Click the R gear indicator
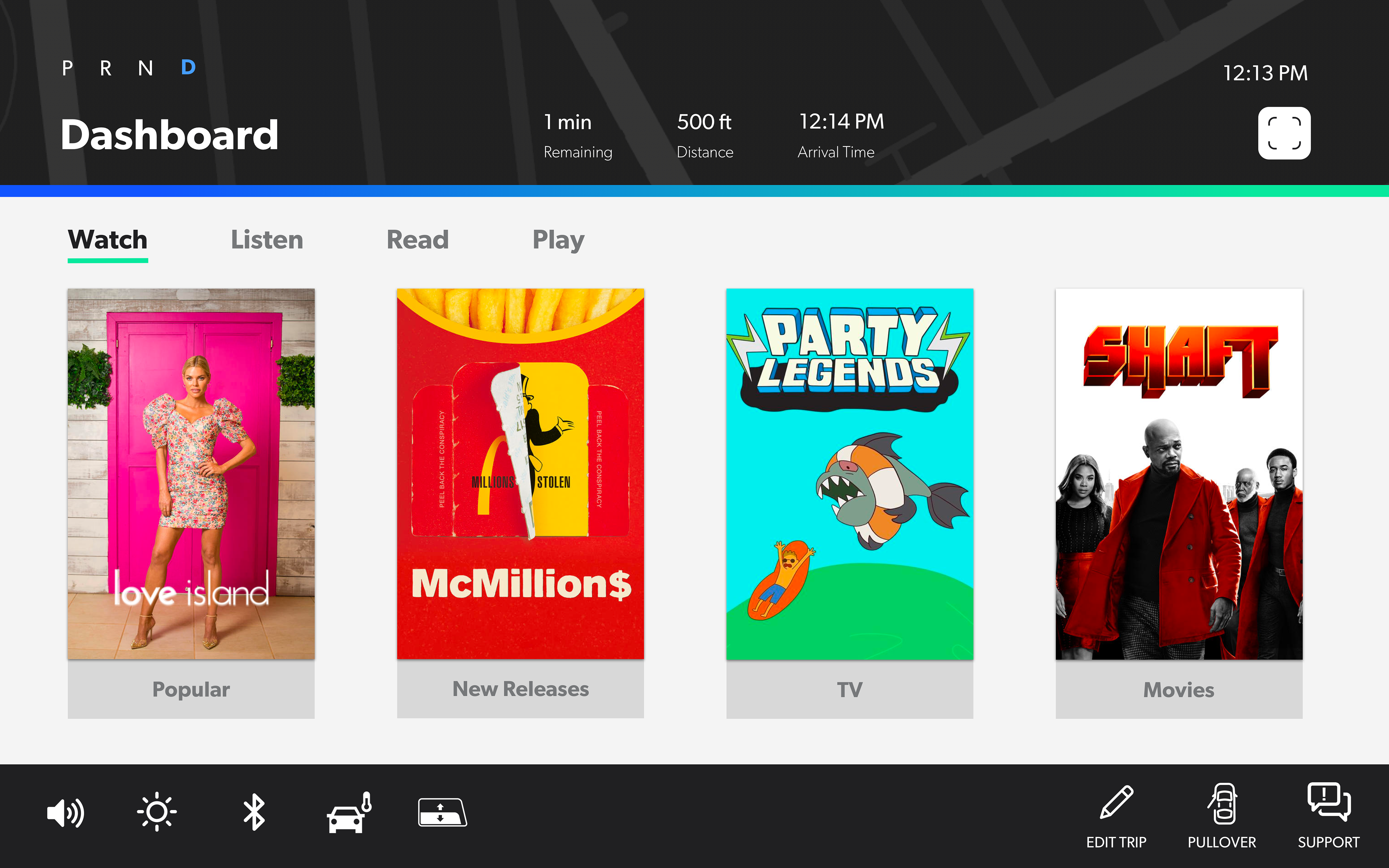This screenshot has width=1389, height=868. tap(106, 68)
